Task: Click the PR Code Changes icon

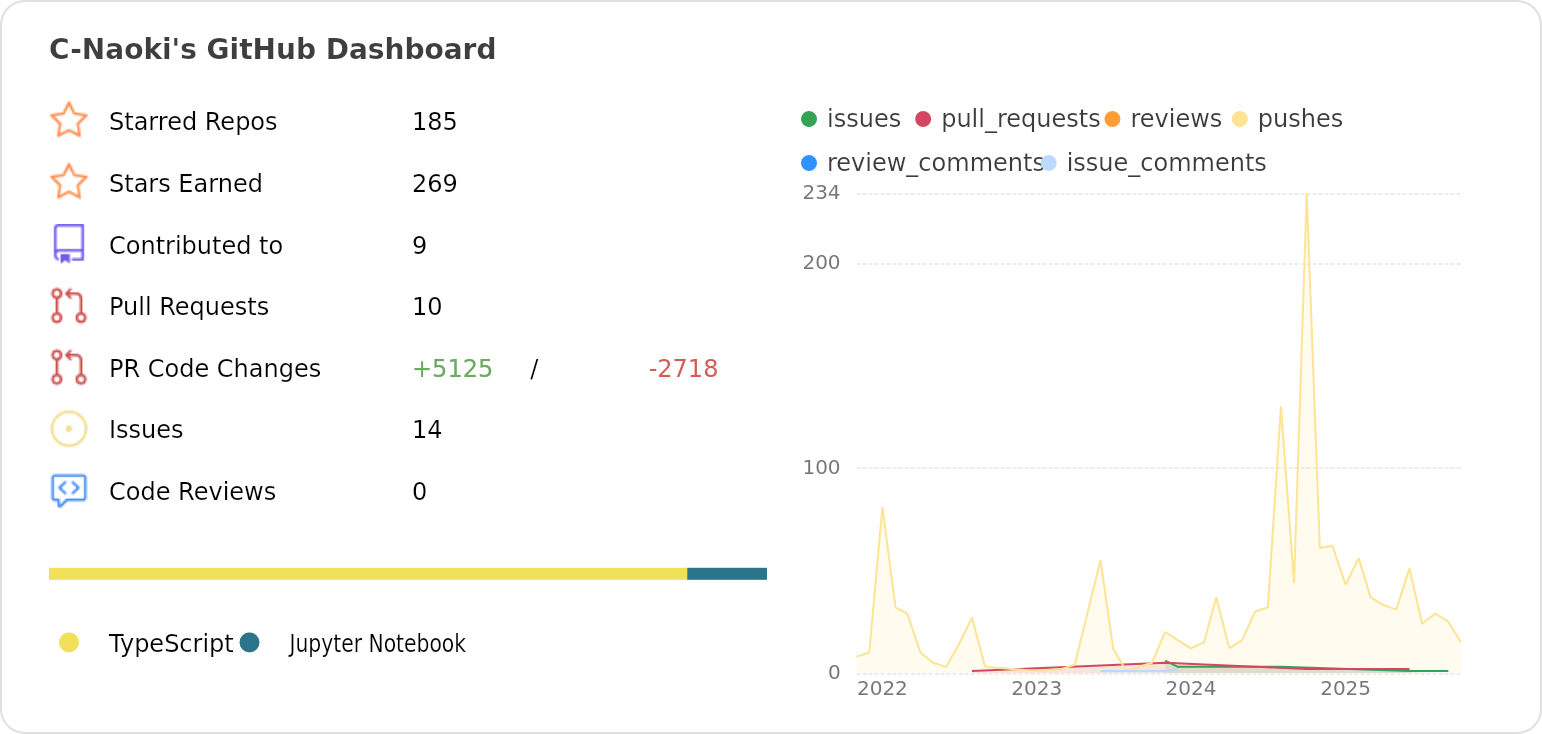Action: tap(69, 368)
